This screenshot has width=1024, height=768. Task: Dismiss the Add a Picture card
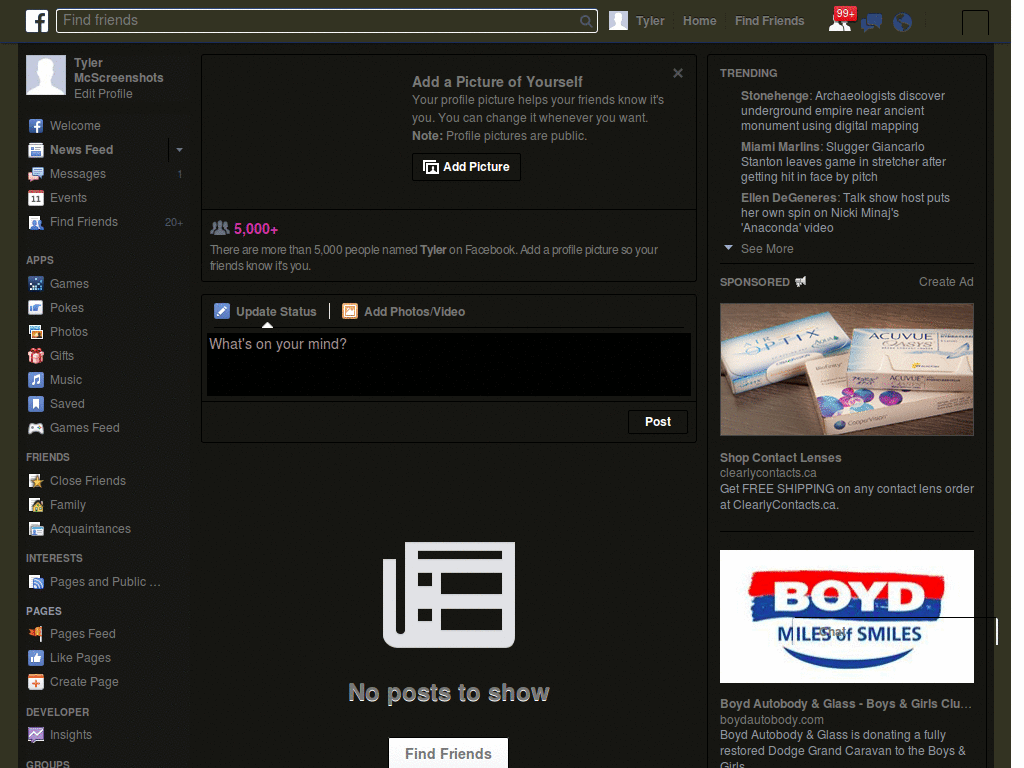click(678, 73)
